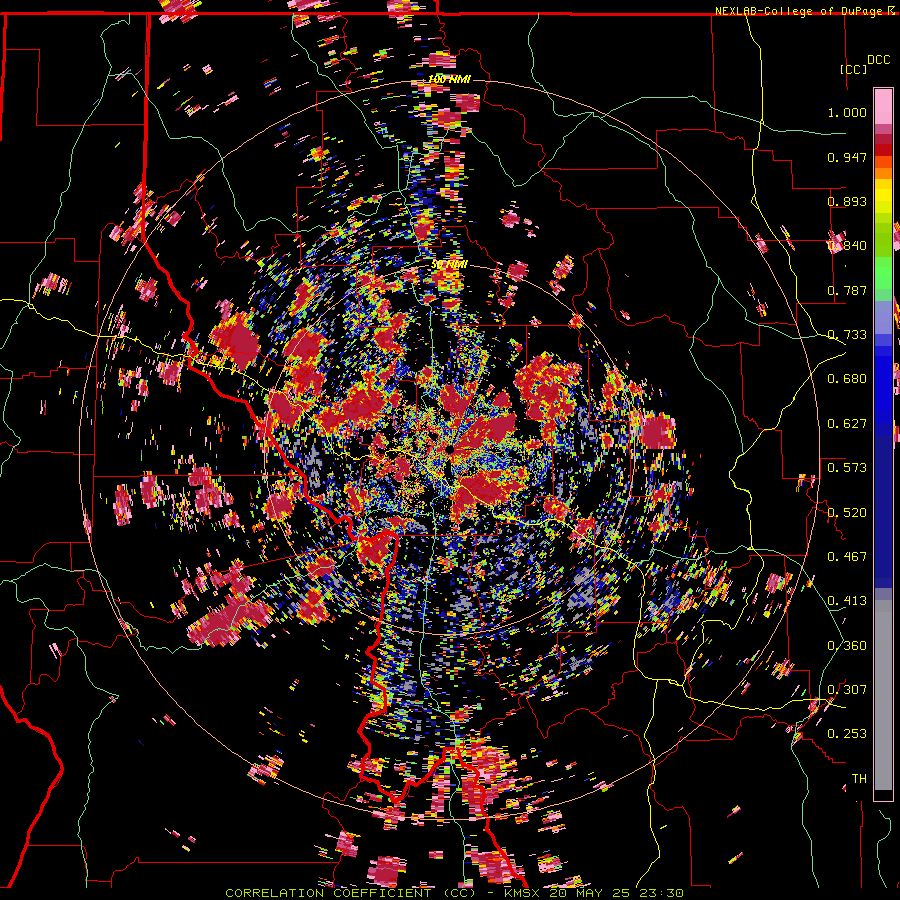The image size is (900, 900).
Task: Pick the gray low-value section of color bar
Action: click(883, 695)
